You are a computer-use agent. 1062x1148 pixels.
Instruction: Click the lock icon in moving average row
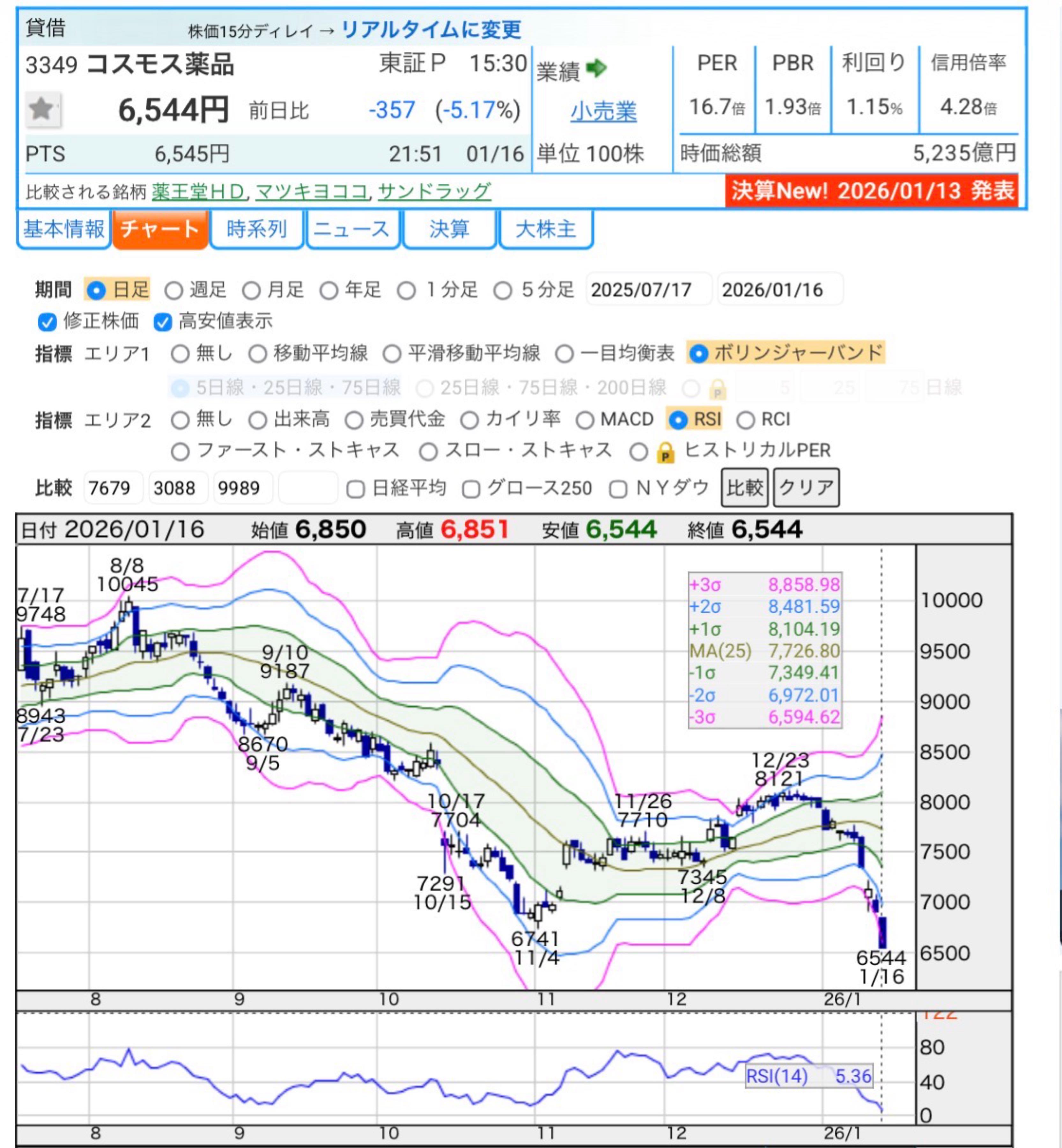[717, 389]
